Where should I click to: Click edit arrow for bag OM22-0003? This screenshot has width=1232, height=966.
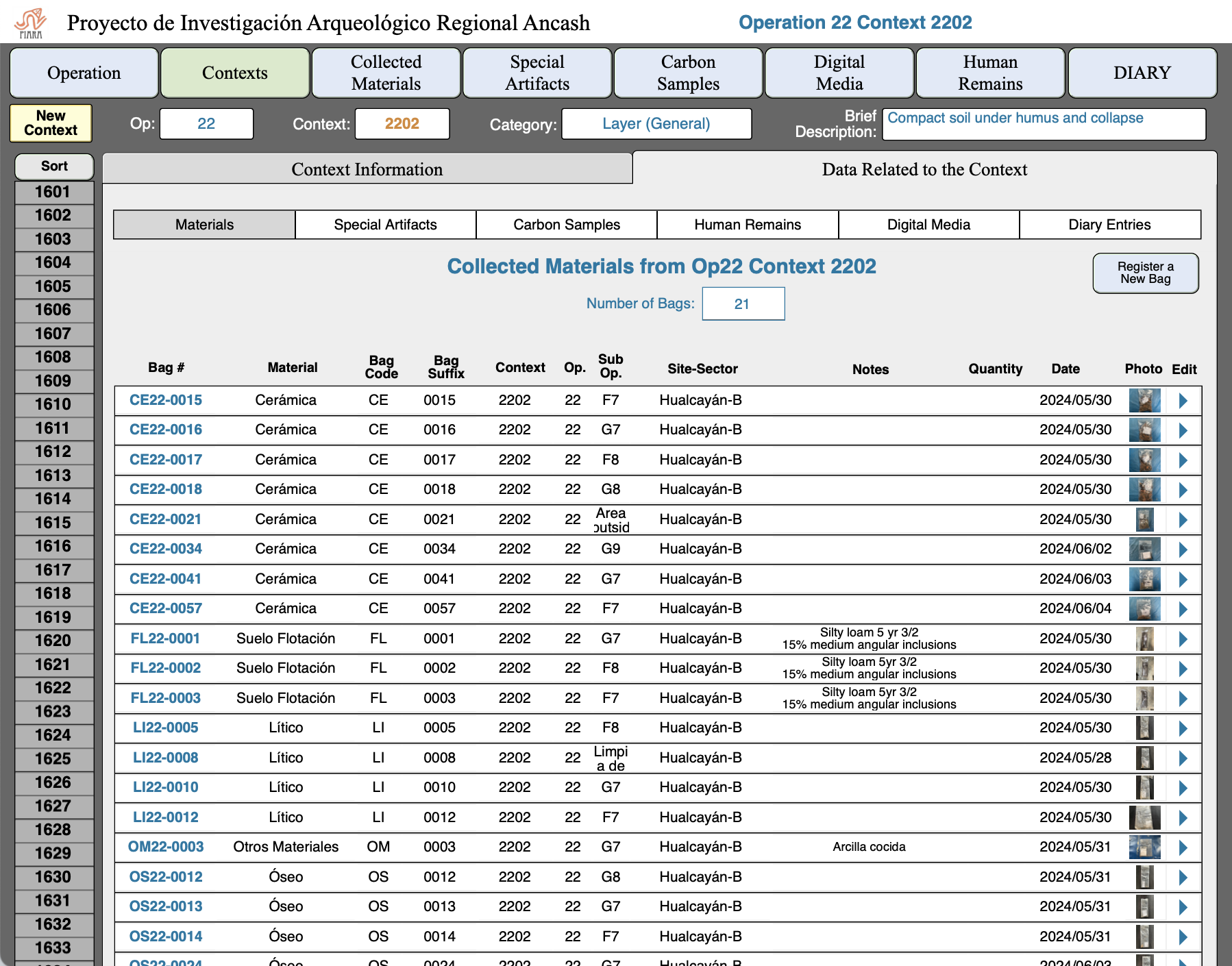[1183, 847]
